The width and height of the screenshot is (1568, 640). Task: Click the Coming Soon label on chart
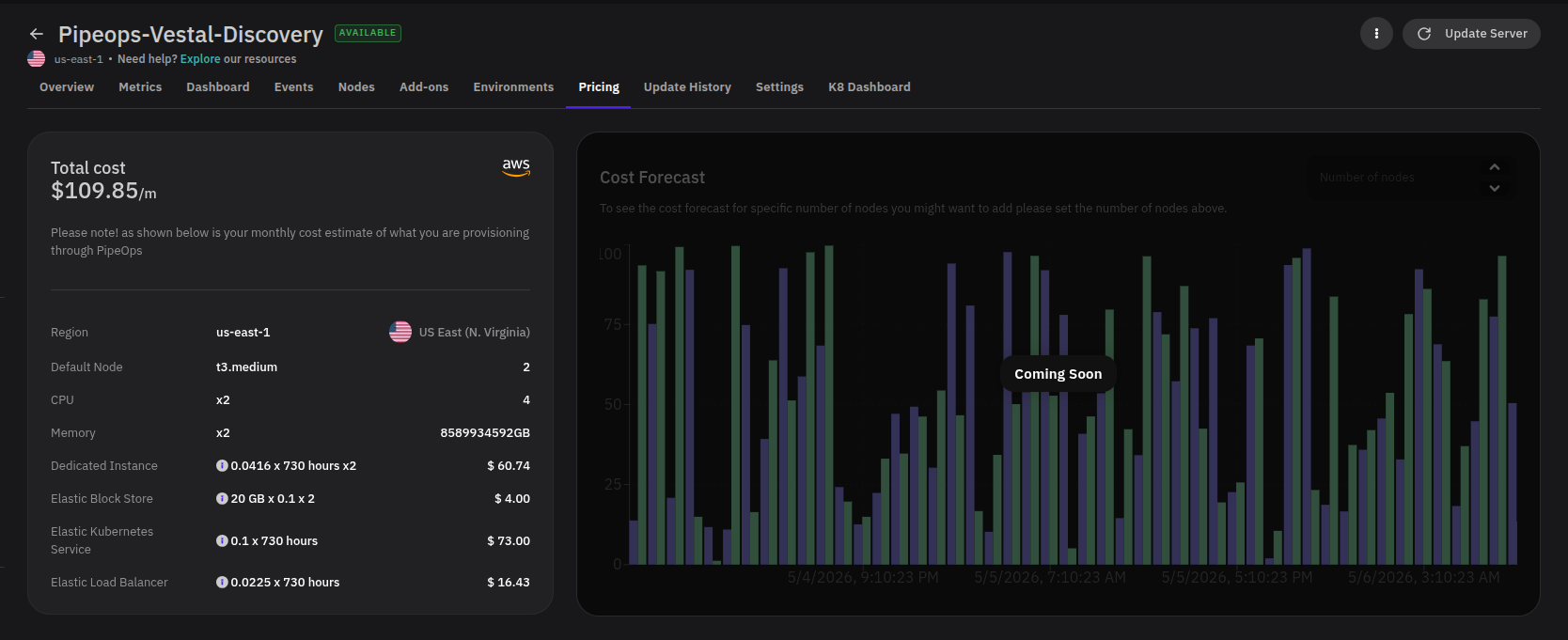(x=1058, y=374)
